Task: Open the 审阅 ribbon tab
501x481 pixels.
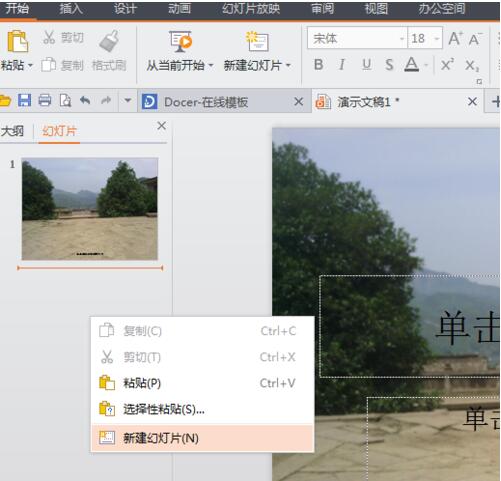Action: click(322, 9)
